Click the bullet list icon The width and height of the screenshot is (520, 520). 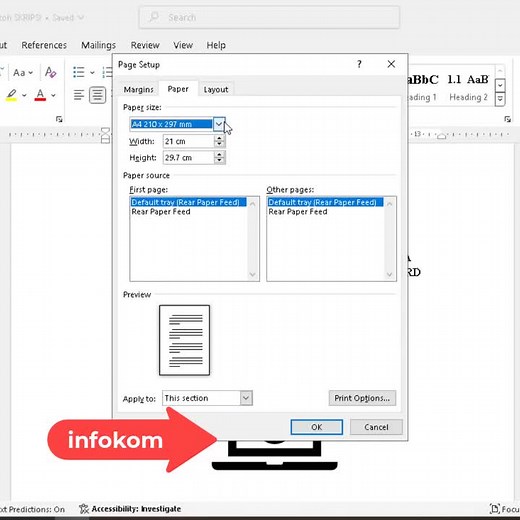(79, 72)
